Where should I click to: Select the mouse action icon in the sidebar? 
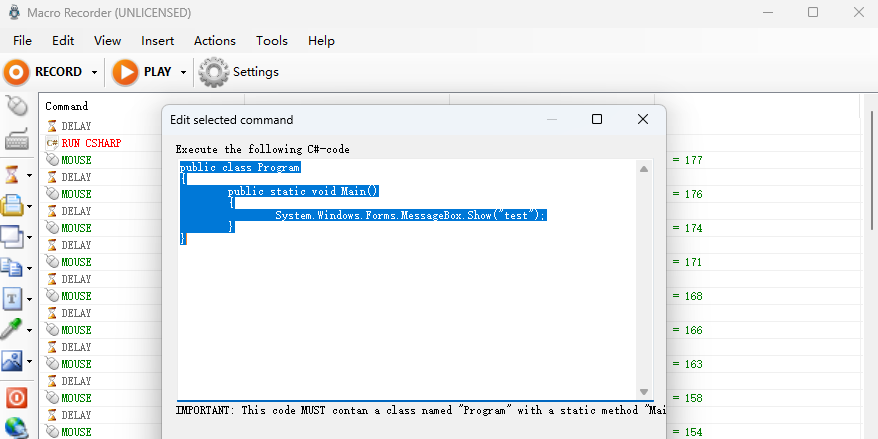pos(17,106)
